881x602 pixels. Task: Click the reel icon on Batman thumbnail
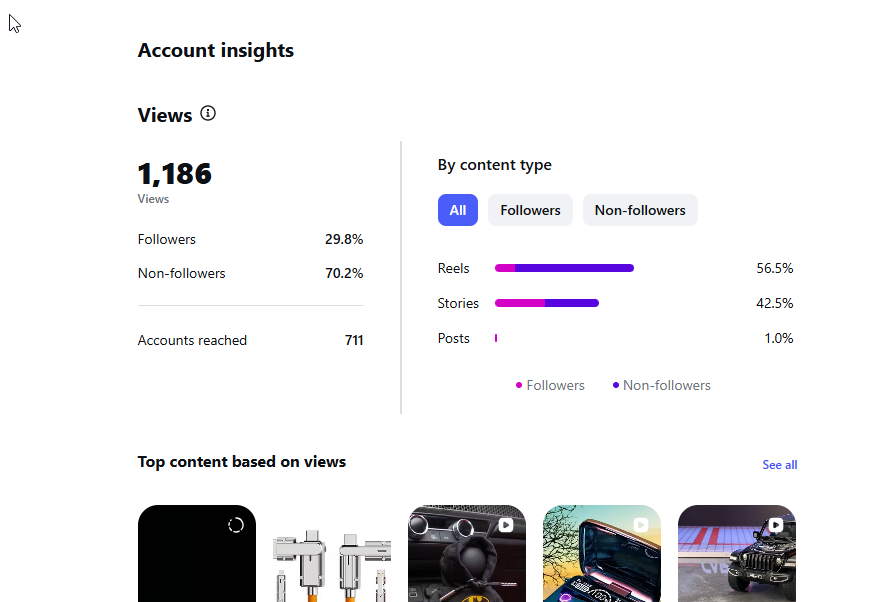[506, 525]
